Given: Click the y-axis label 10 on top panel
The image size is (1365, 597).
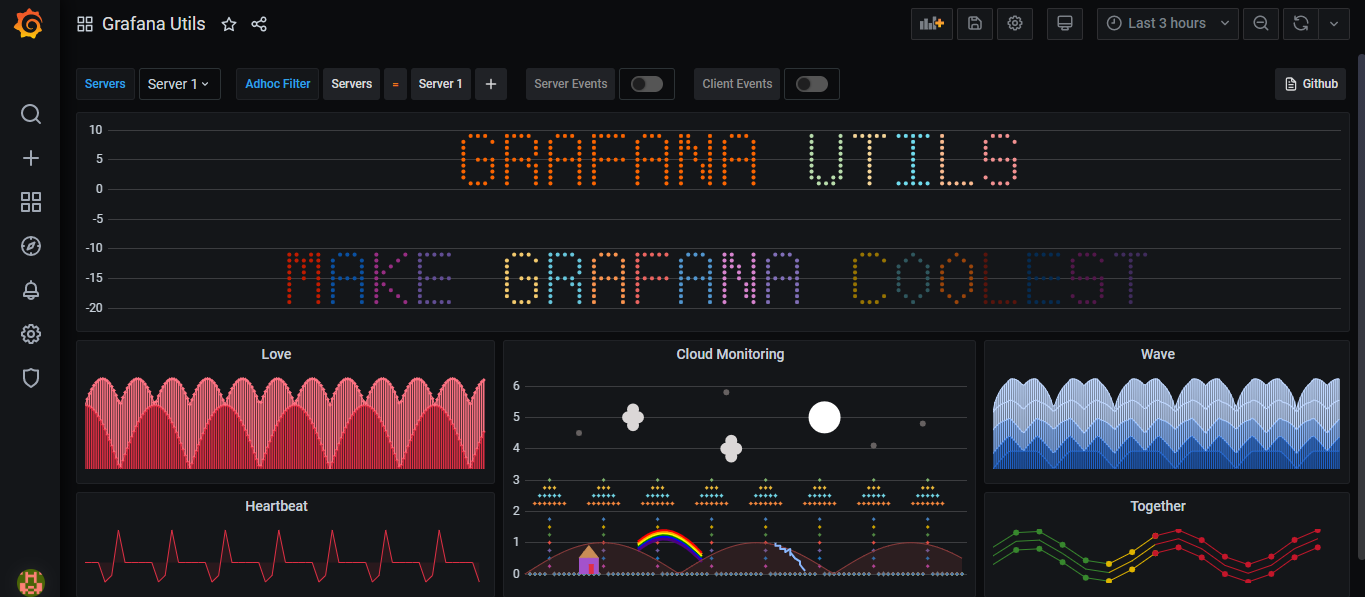Looking at the screenshot, I should 96,130.
